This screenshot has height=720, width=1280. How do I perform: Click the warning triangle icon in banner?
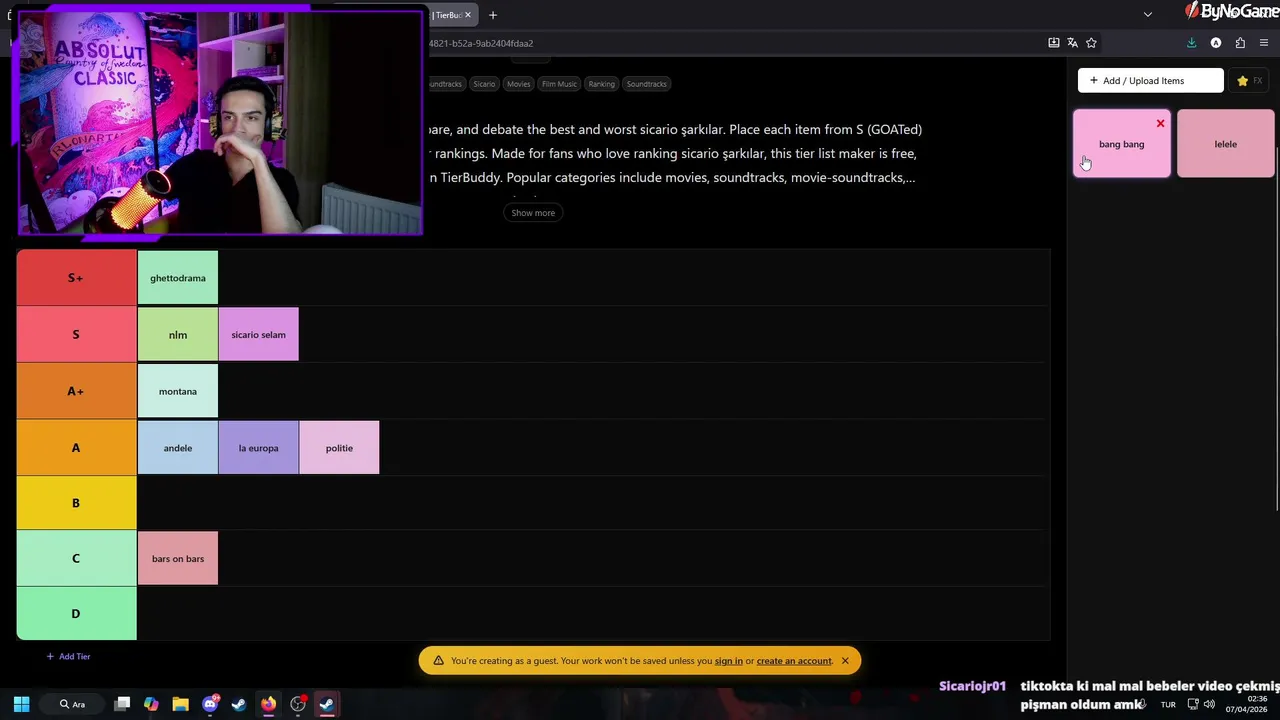click(x=438, y=661)
